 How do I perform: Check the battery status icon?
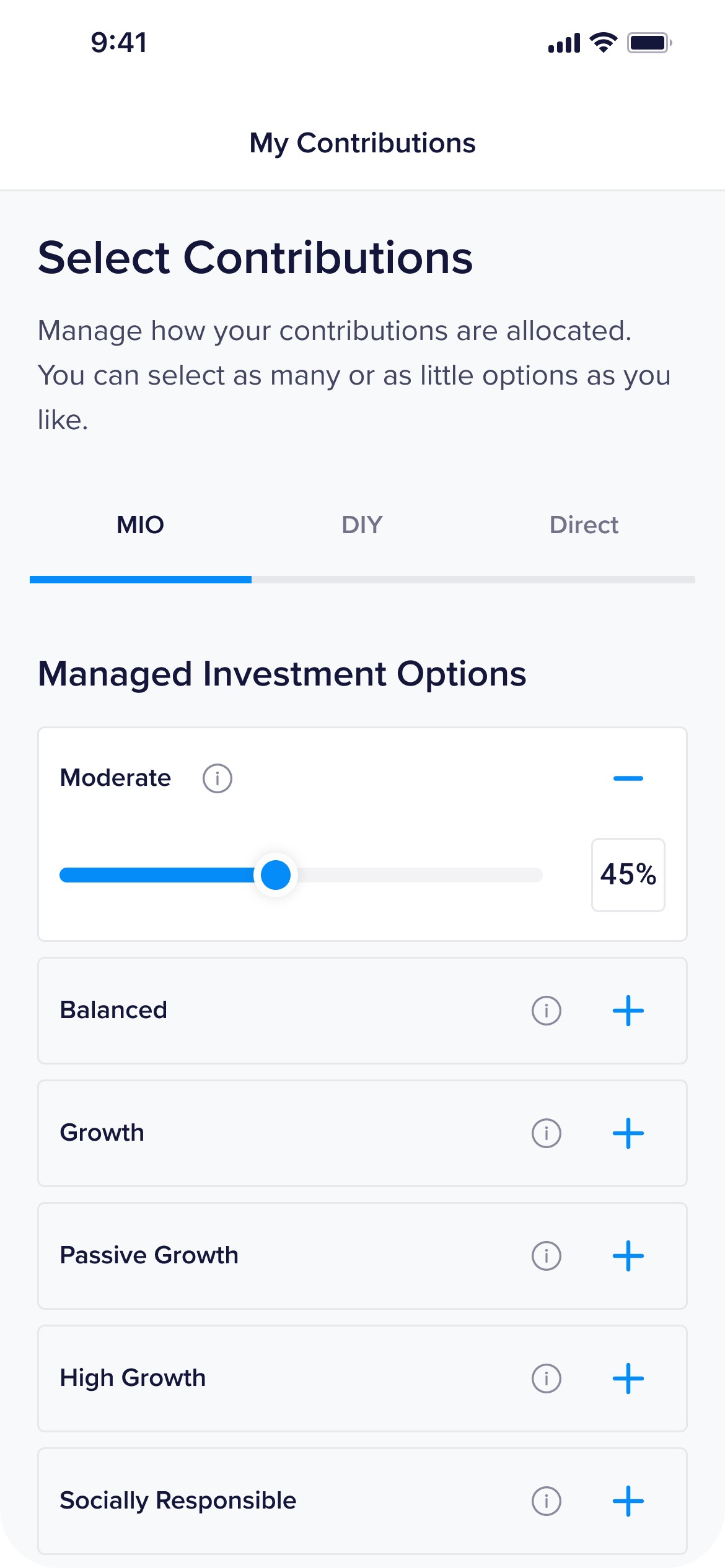(x=649, y=43)
